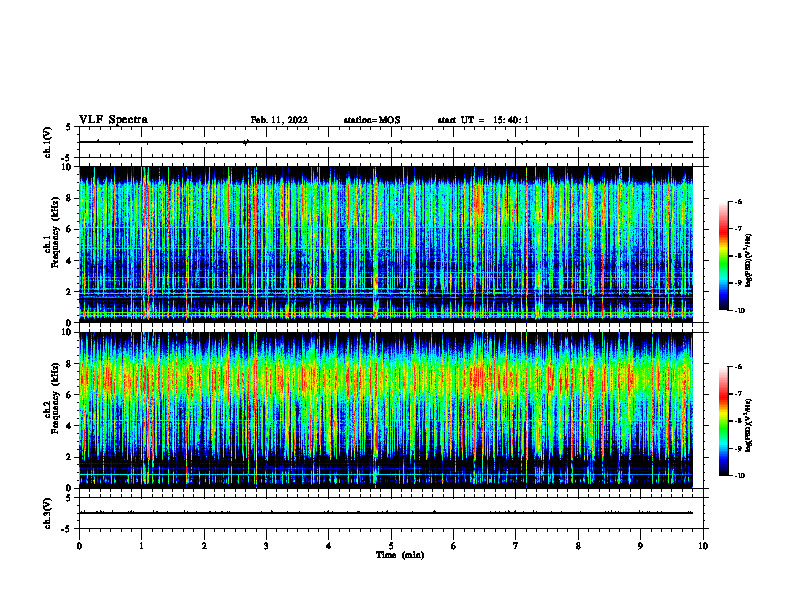The height and width of the screenshot is (612, 792).
Task: Click time axis tick label "3"
Action: pyautogui.click(x=266, y=546)
